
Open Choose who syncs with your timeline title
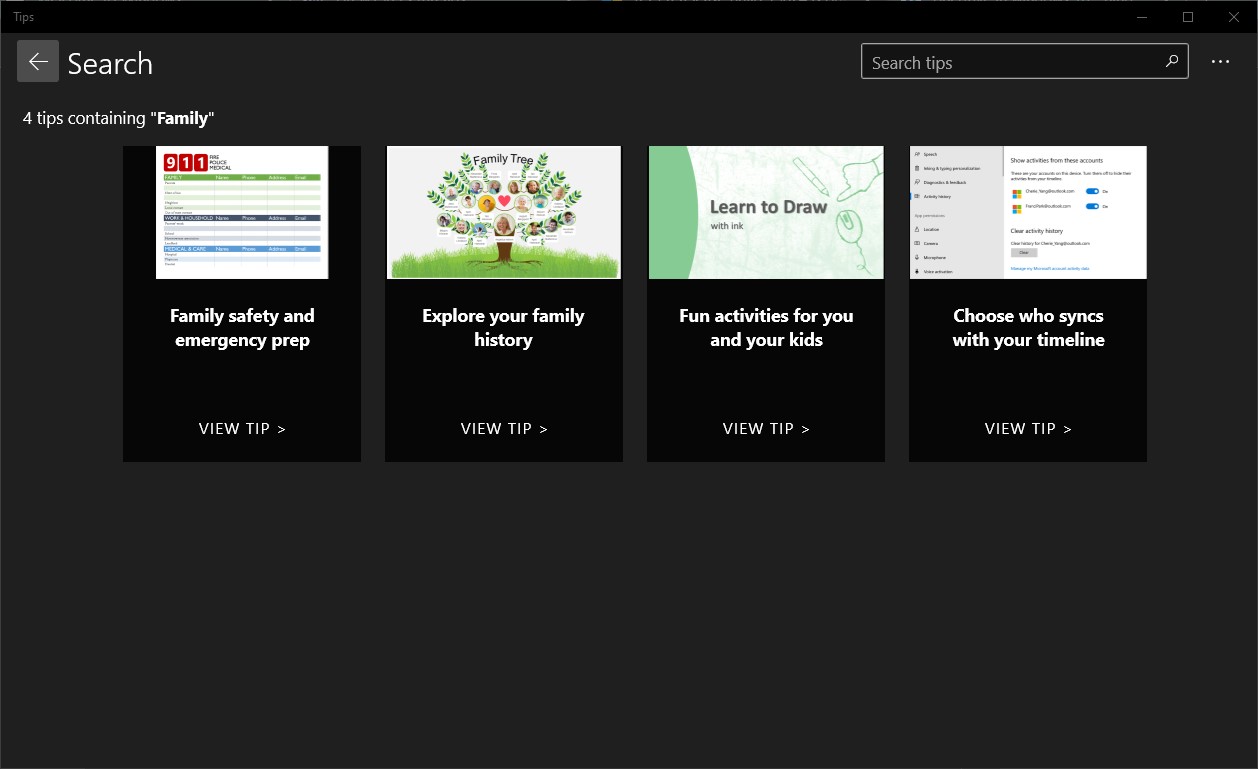[1028, 328]
